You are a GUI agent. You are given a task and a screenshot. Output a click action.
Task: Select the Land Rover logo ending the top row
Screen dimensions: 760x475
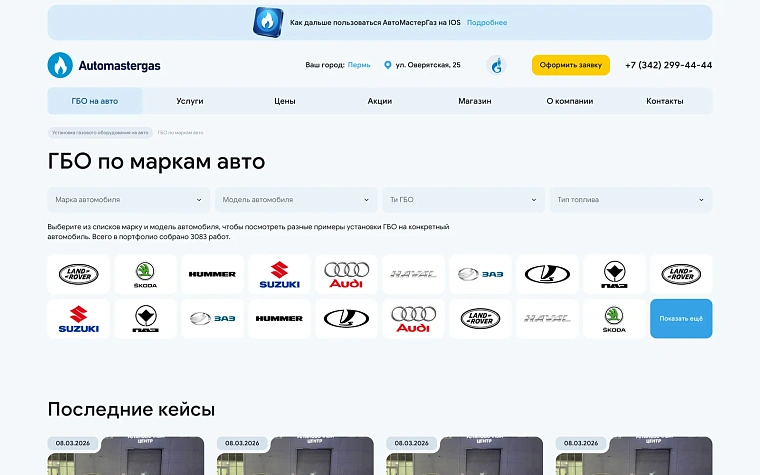pyautogui.click(x=681, y=274)
